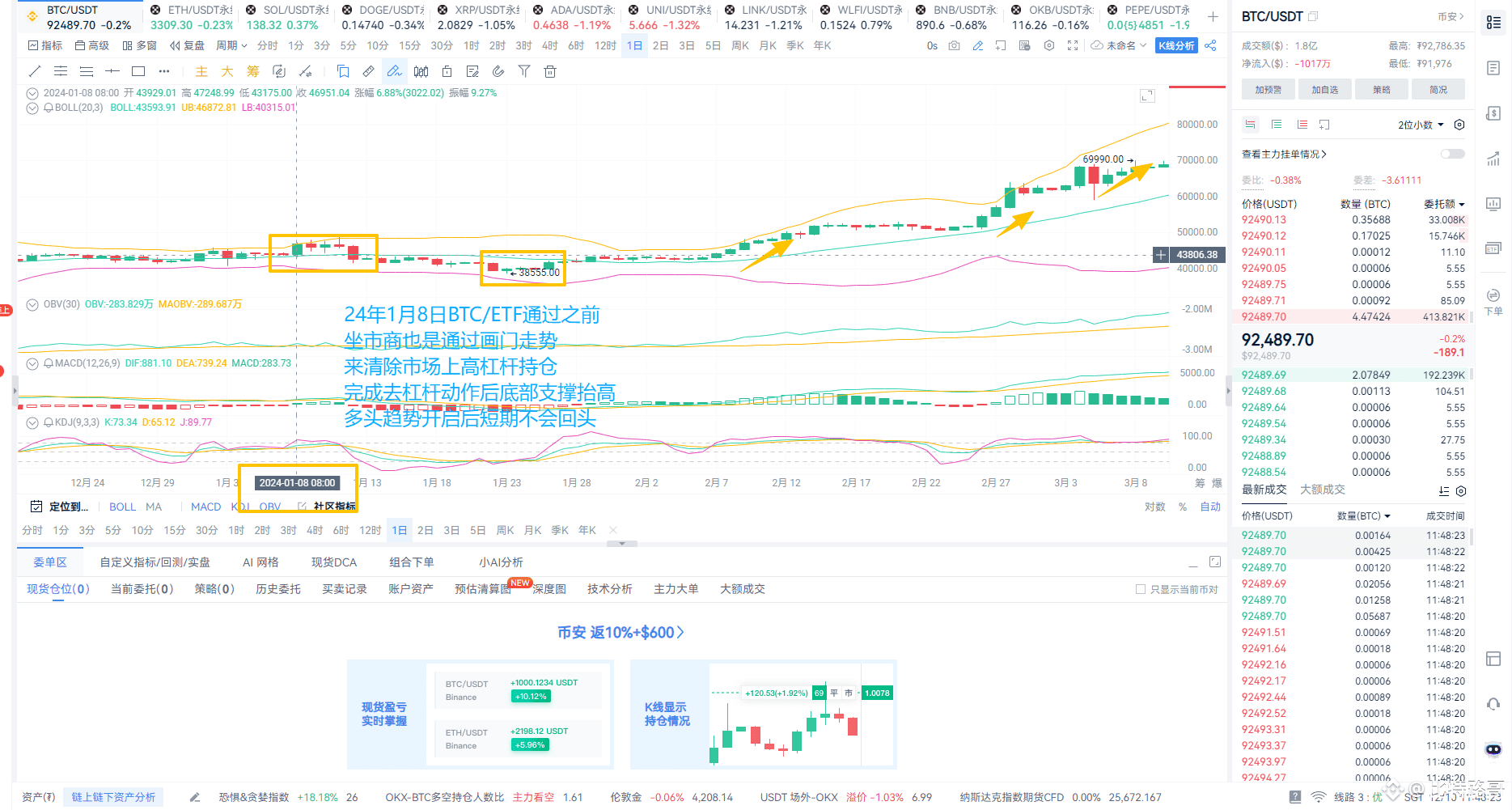This screenshot has width=1512, height=810.
Task: Select the rectangle drawing tool
Action: pyautogui.click(x=138, y=71)
